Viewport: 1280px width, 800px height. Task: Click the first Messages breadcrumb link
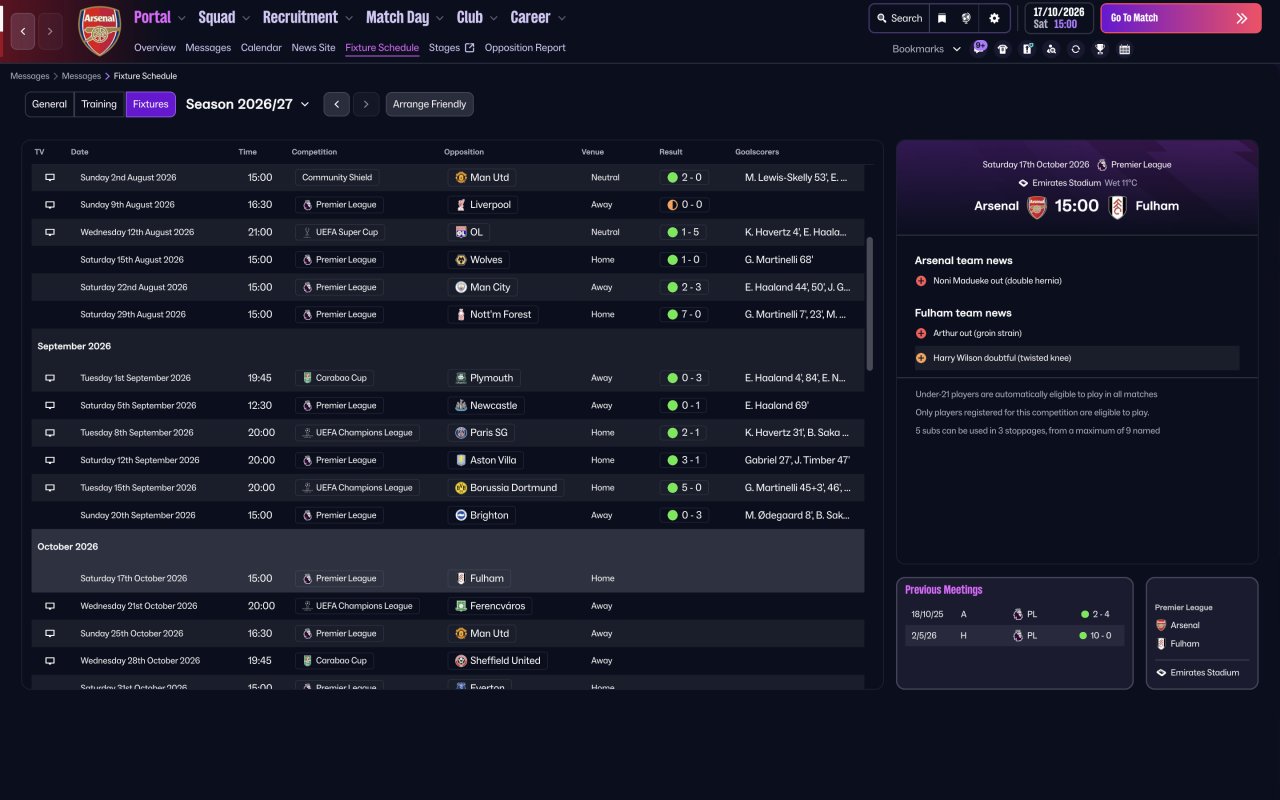tap(30, 76)
